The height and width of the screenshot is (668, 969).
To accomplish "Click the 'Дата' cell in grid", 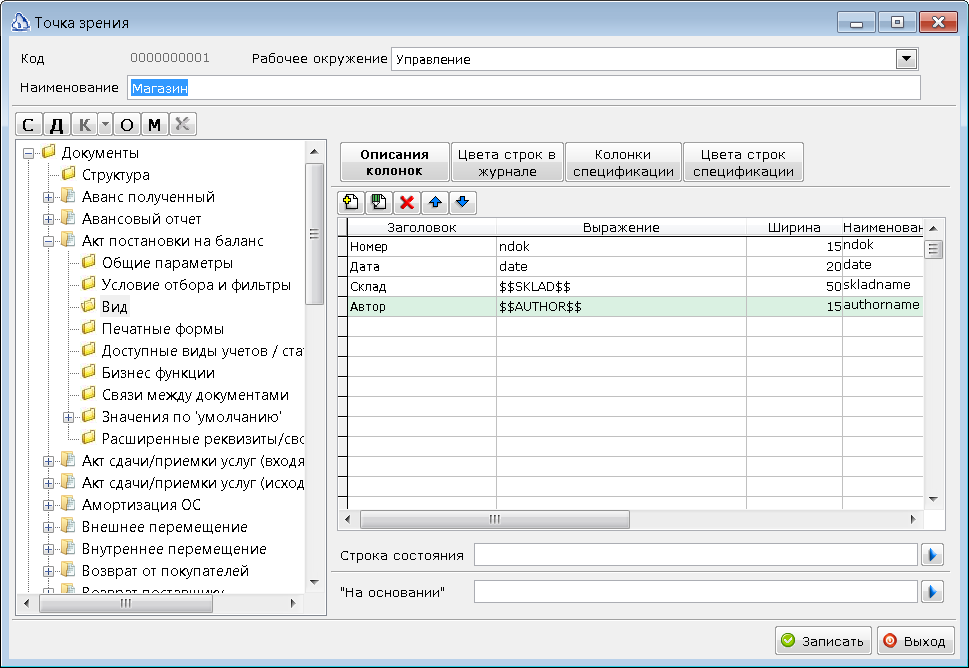I will [x=422, y=266].
